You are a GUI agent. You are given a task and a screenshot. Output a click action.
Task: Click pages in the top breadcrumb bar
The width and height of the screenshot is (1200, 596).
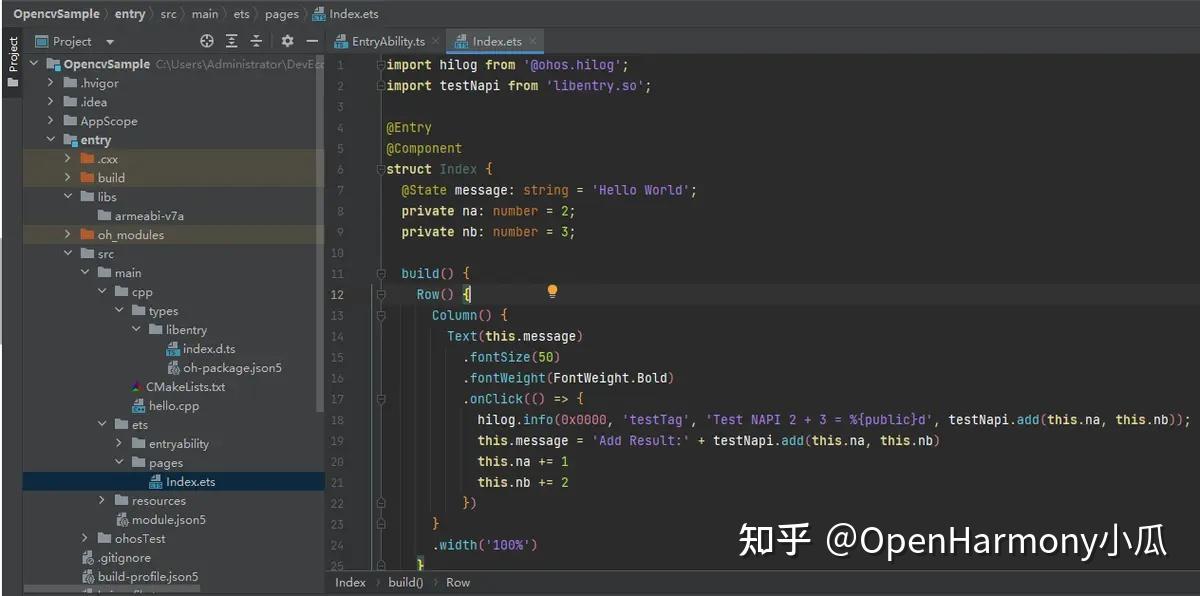[281, 13]
